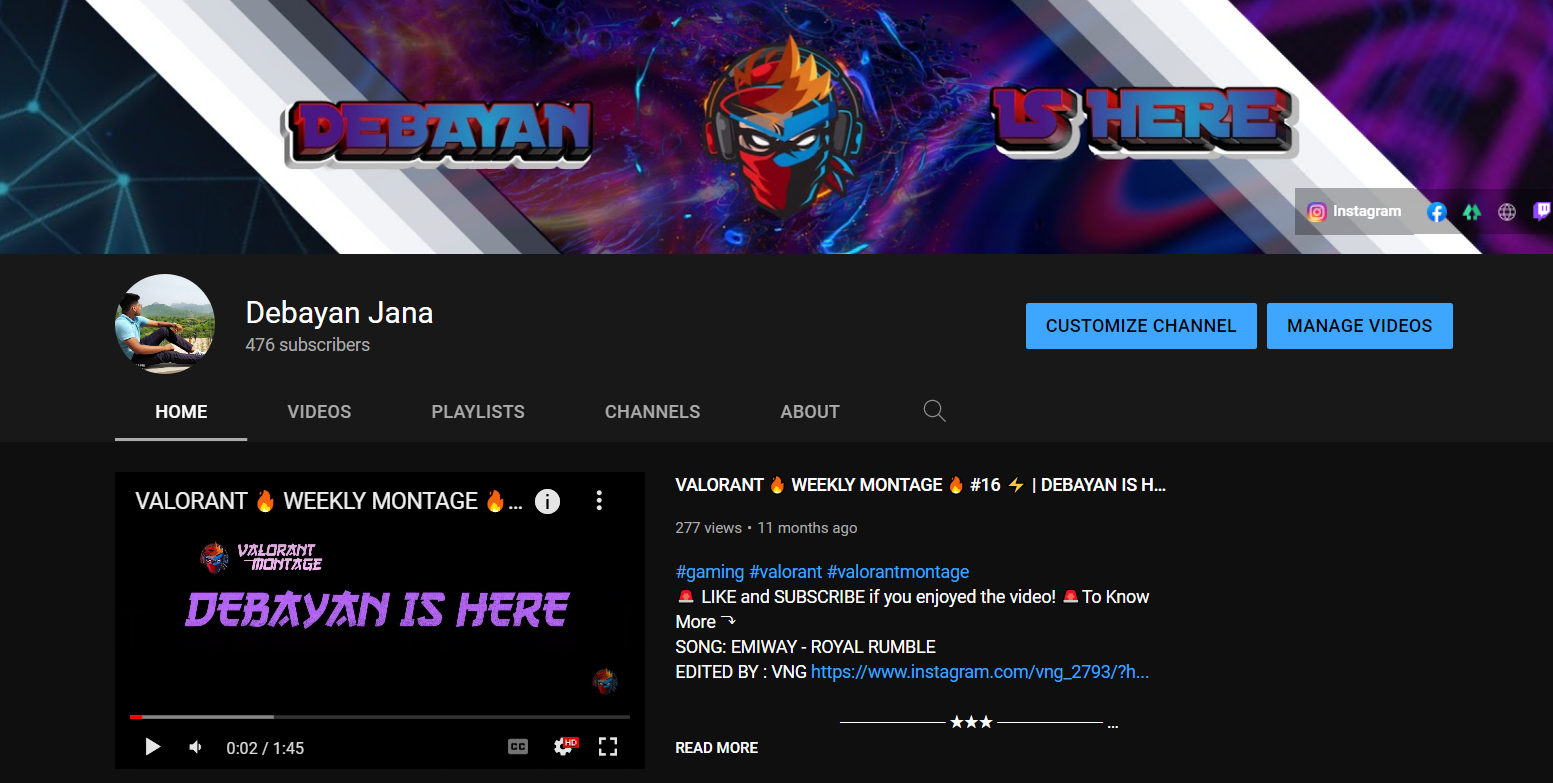Open the Instagram link in the banner
This screenshot has width=1553, height=783.
pos(1354,212)
